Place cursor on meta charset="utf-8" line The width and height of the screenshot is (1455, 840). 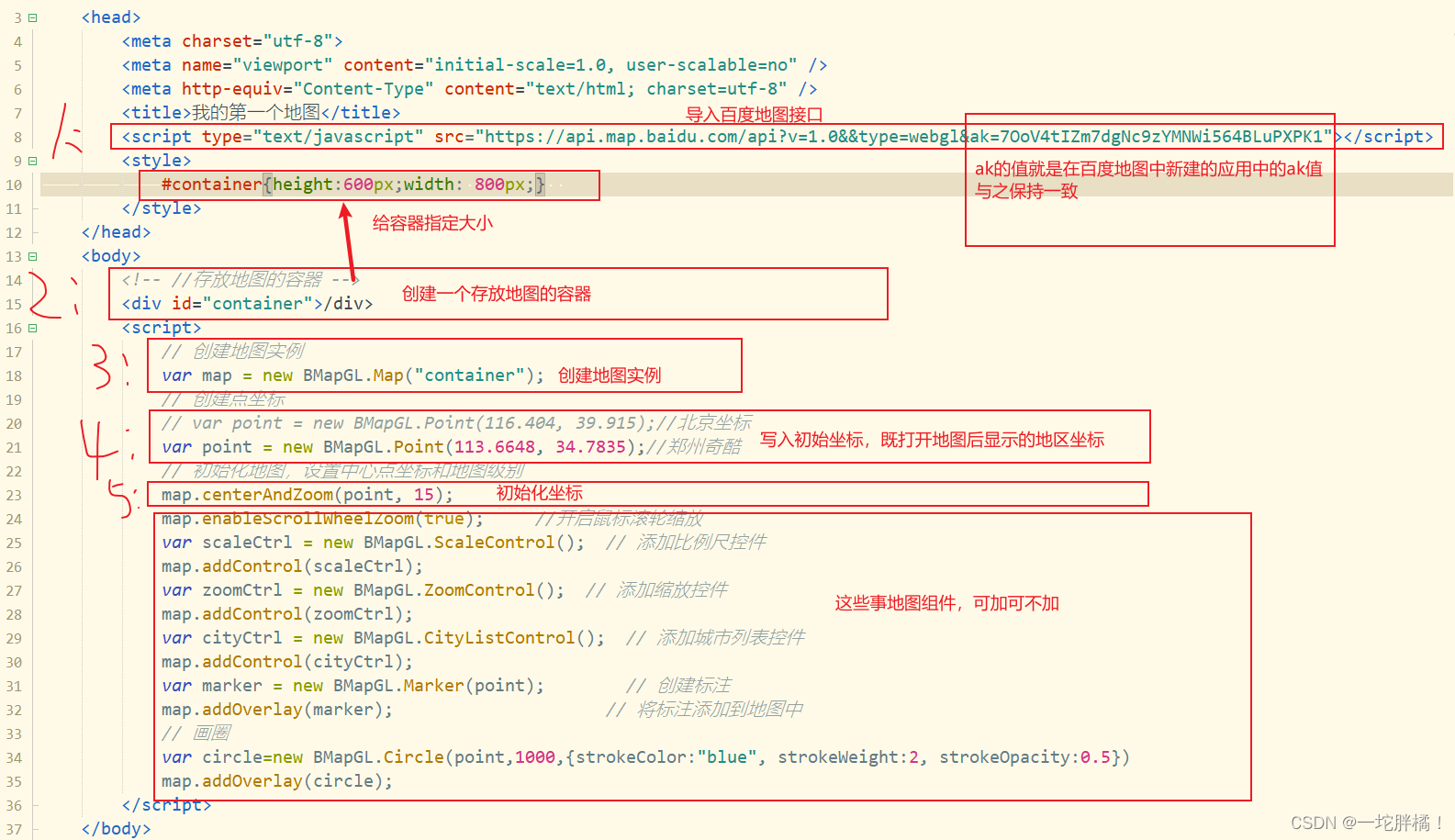[232, 41]
